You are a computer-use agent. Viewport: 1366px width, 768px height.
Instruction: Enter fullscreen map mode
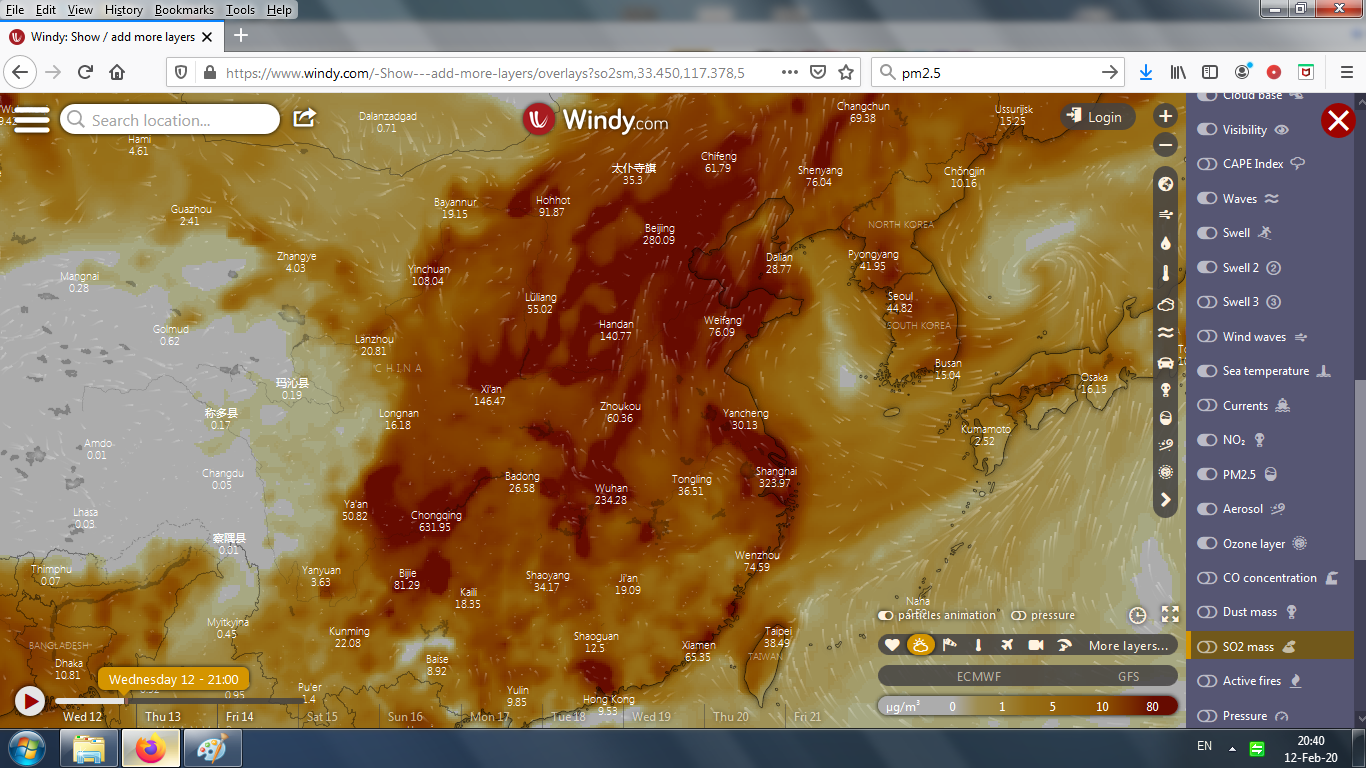click(1170, 615)
